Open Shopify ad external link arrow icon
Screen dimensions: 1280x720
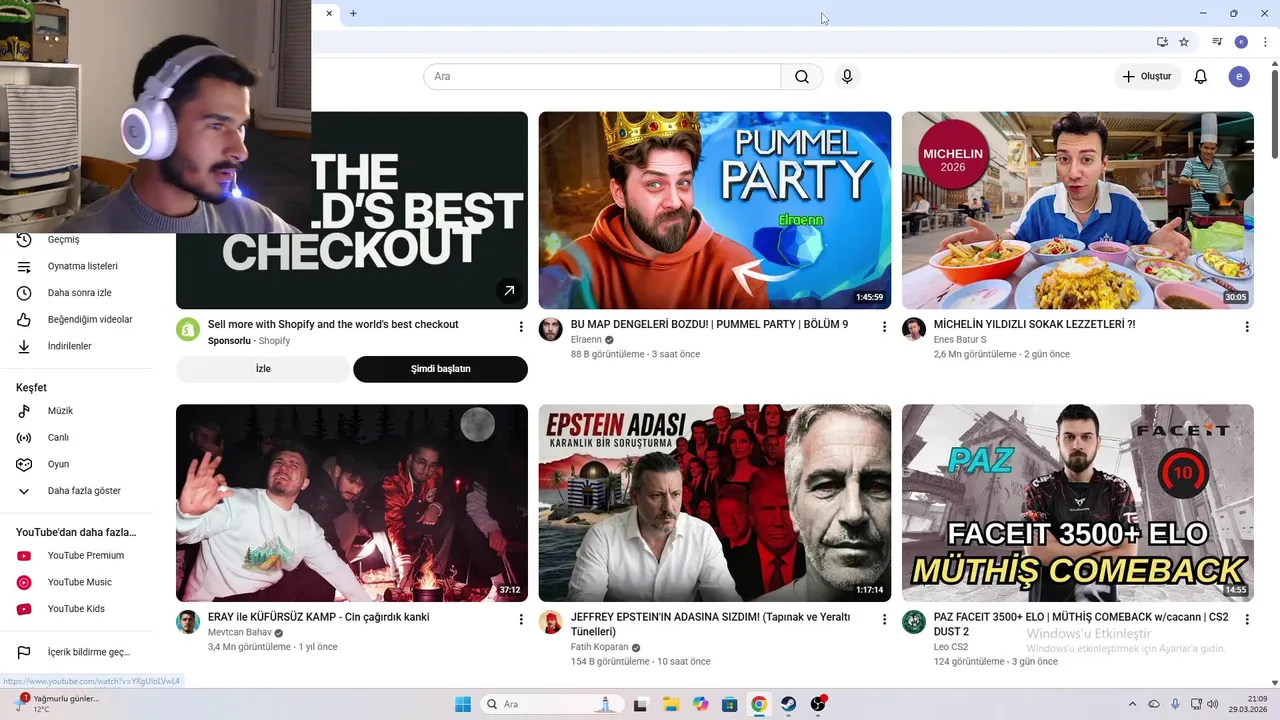[509, 291]
